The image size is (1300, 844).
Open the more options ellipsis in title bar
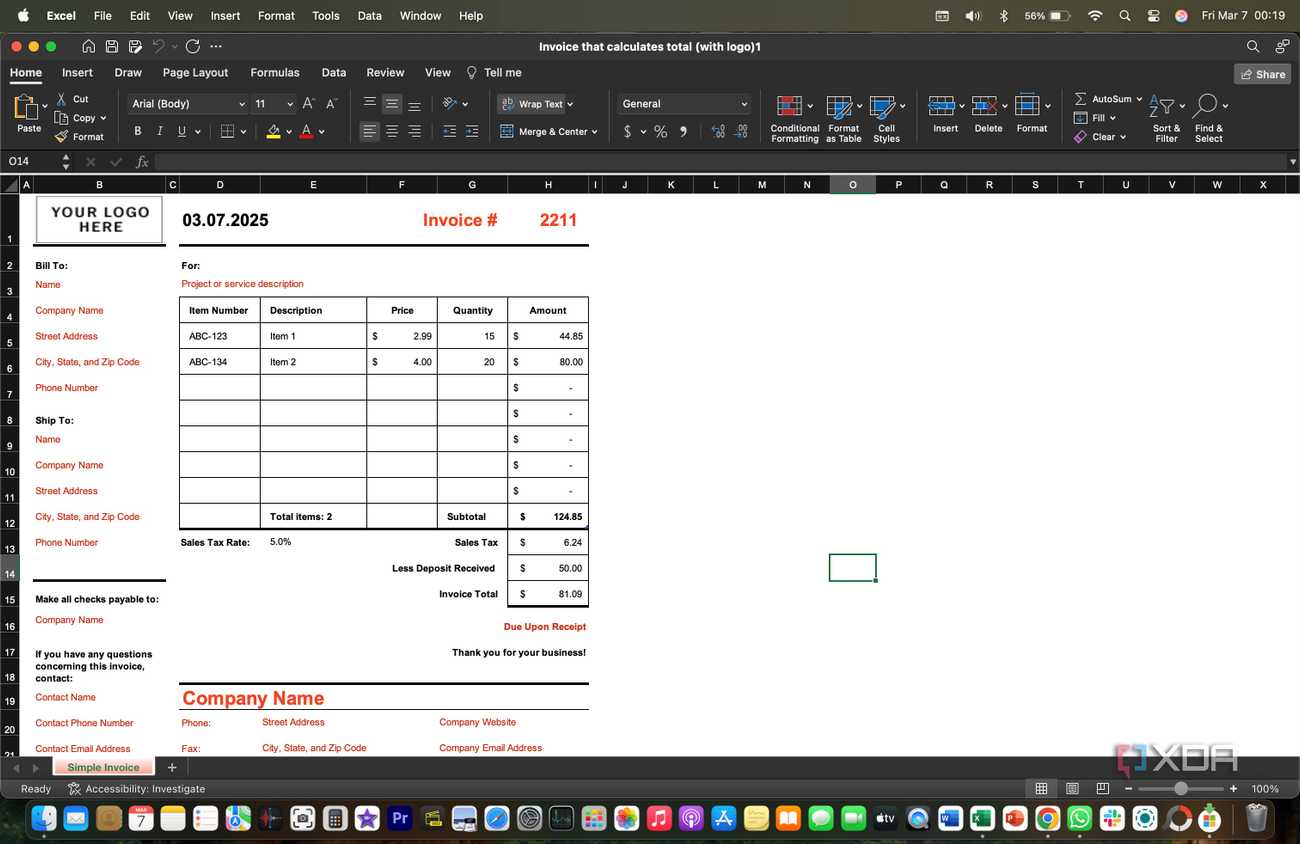pyautogui.click(x=216, y=46)
